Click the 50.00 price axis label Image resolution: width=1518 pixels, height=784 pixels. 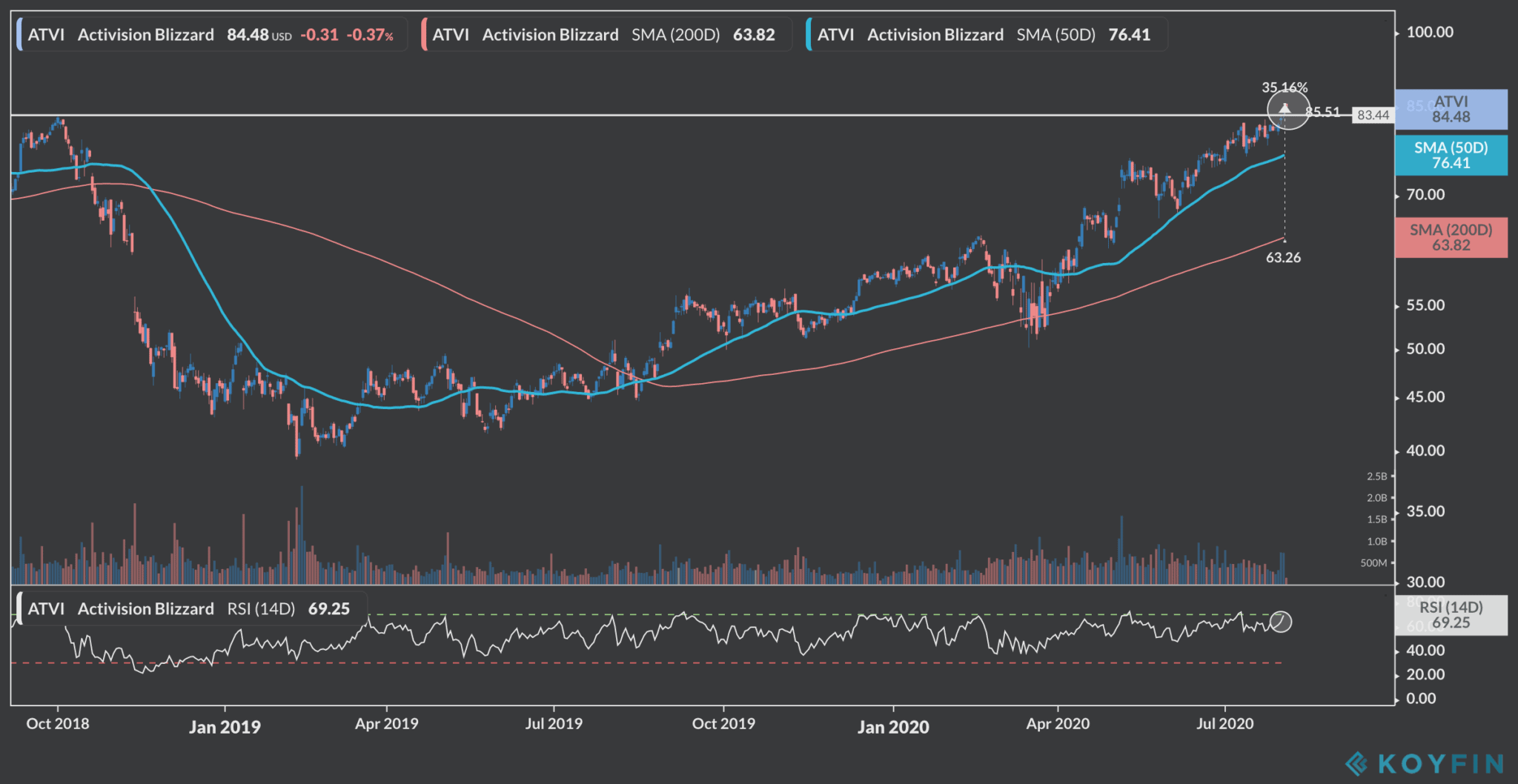(x=1425, y=349)
